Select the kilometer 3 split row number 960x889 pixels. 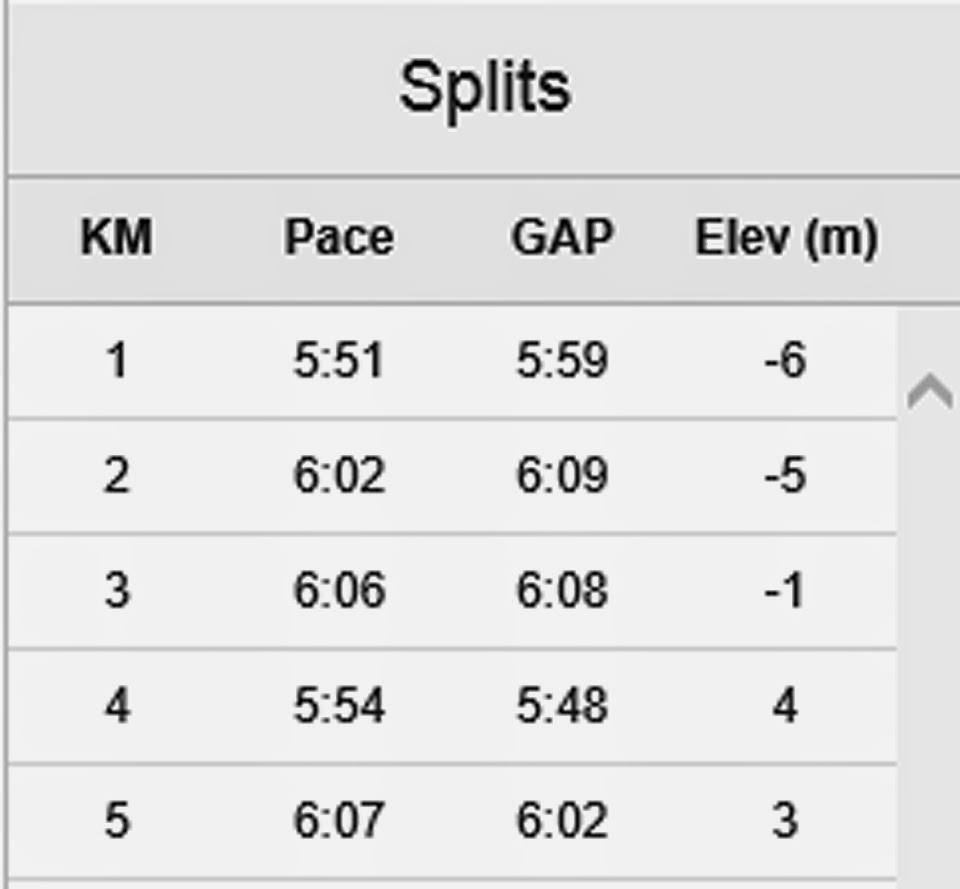click(117, 591)
